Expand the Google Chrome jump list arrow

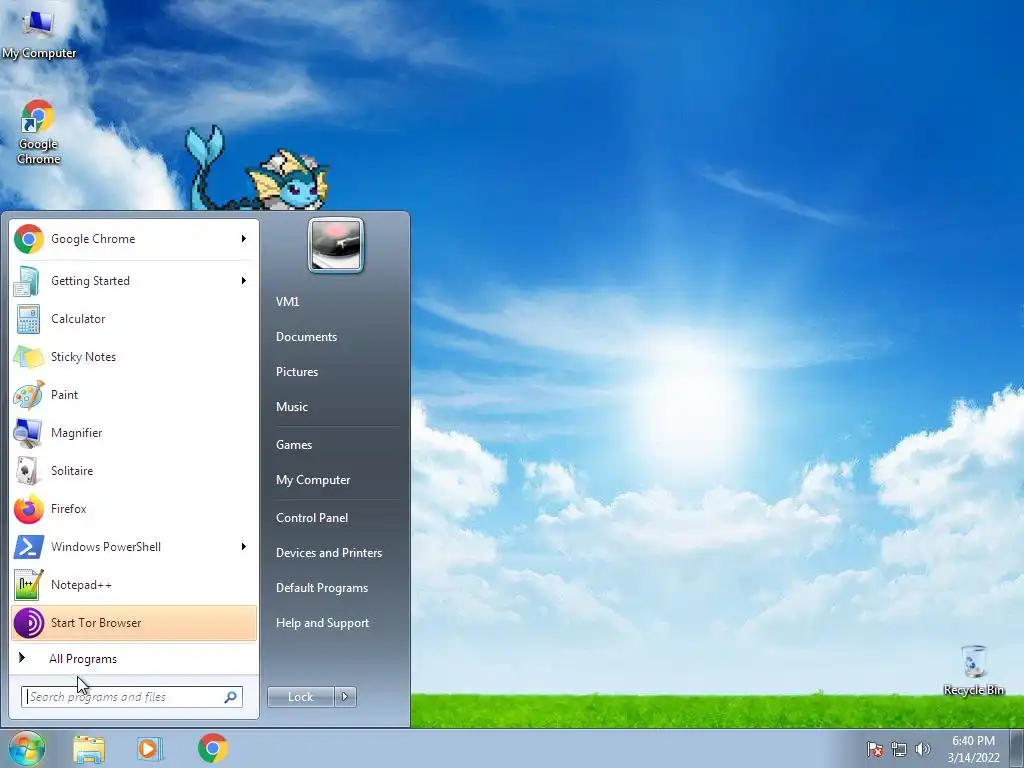point(244,239)
